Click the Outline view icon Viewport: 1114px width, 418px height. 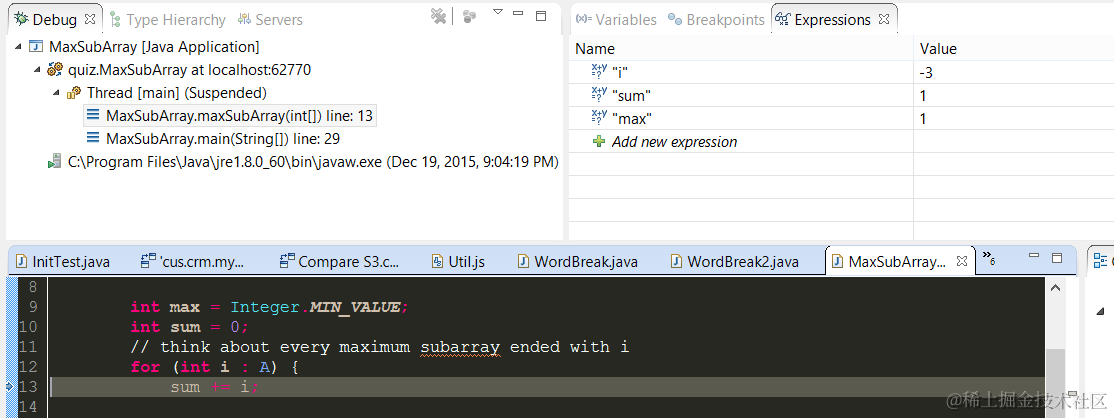pos(1101,259)
